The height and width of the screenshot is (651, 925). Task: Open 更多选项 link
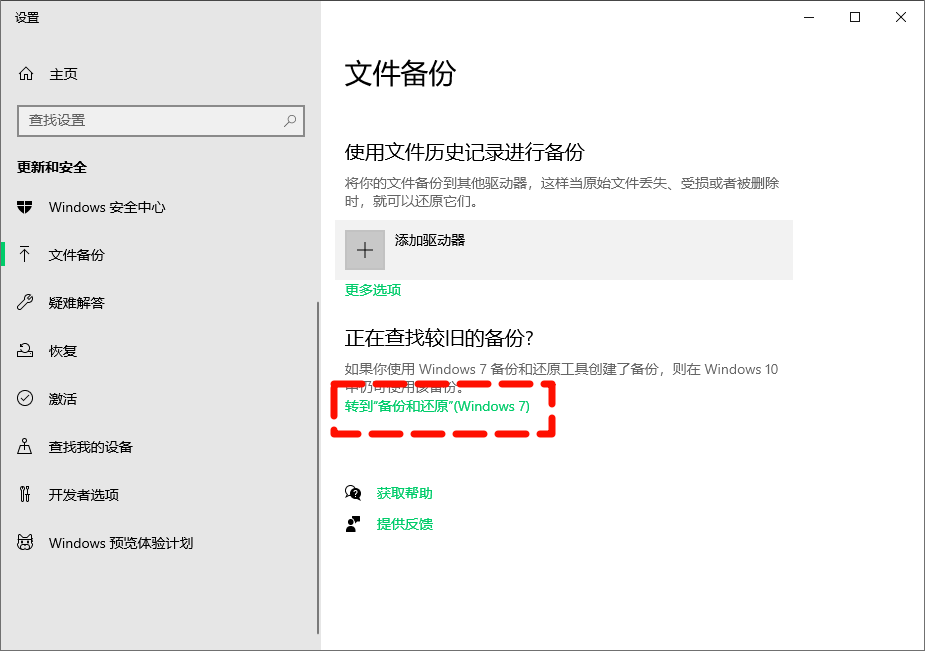click(373, 290)
